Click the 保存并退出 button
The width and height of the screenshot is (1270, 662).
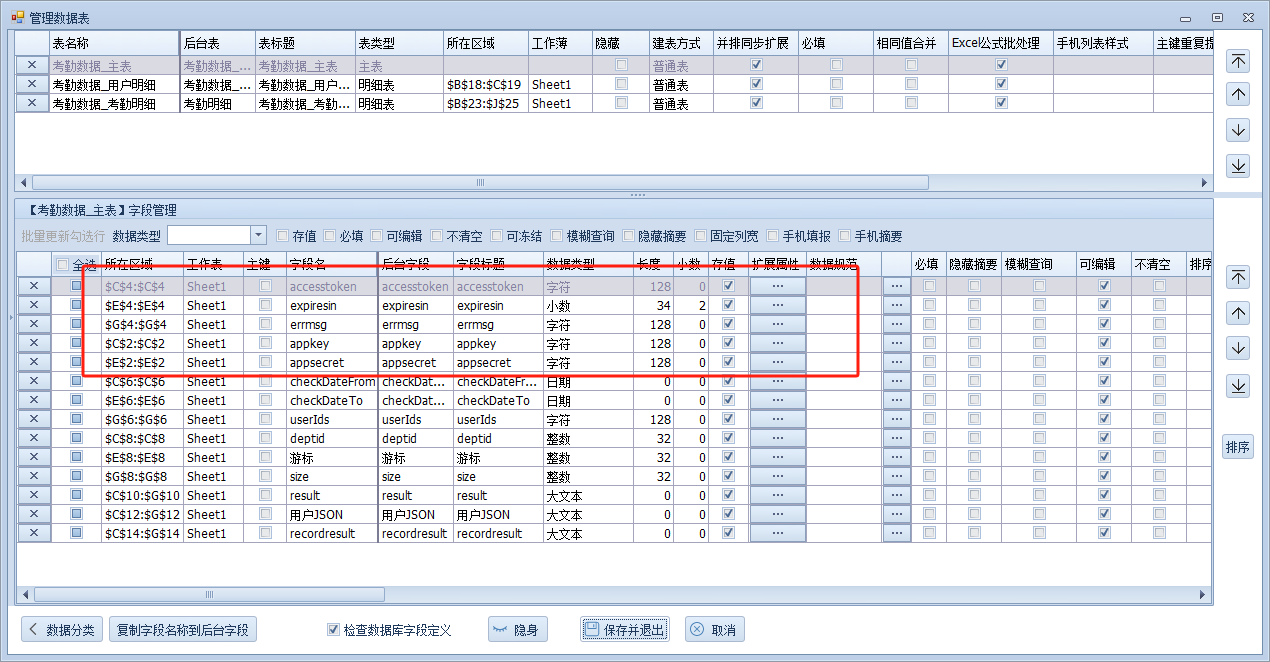click(x=624, y=630)
